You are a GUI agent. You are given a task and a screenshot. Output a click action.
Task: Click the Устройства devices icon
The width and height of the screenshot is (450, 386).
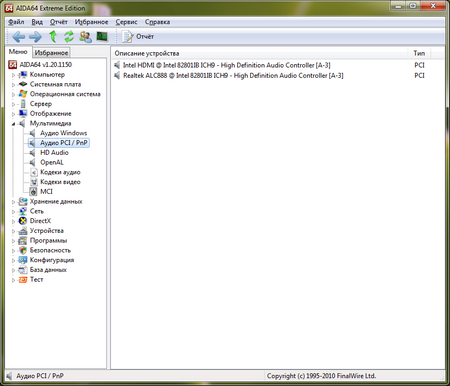tap(23, 231)
